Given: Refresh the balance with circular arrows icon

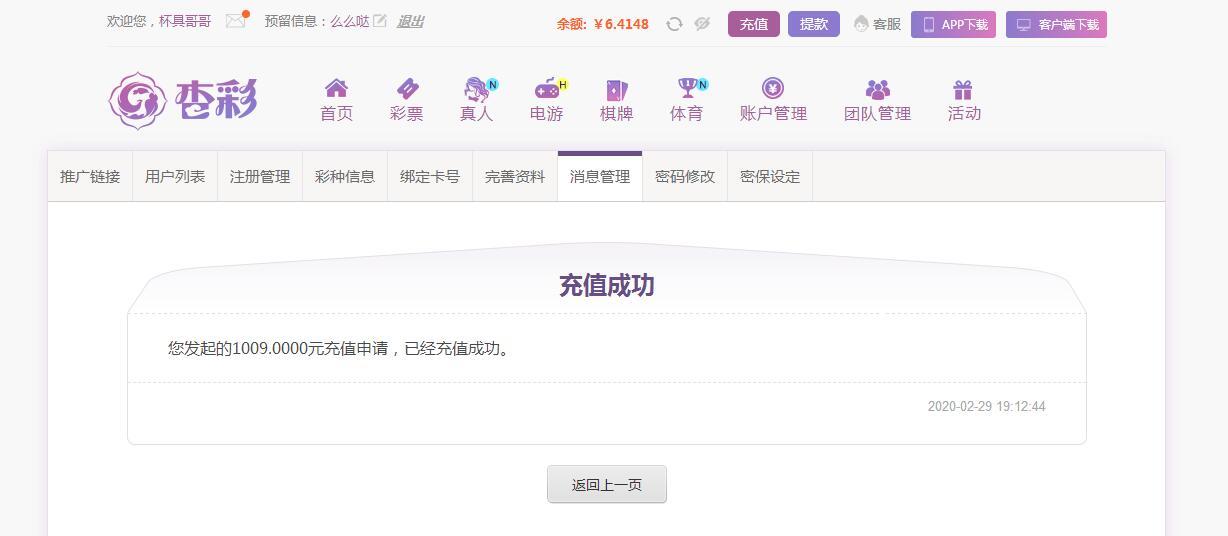Looking at the screenshot, I should tap(674, 24).
